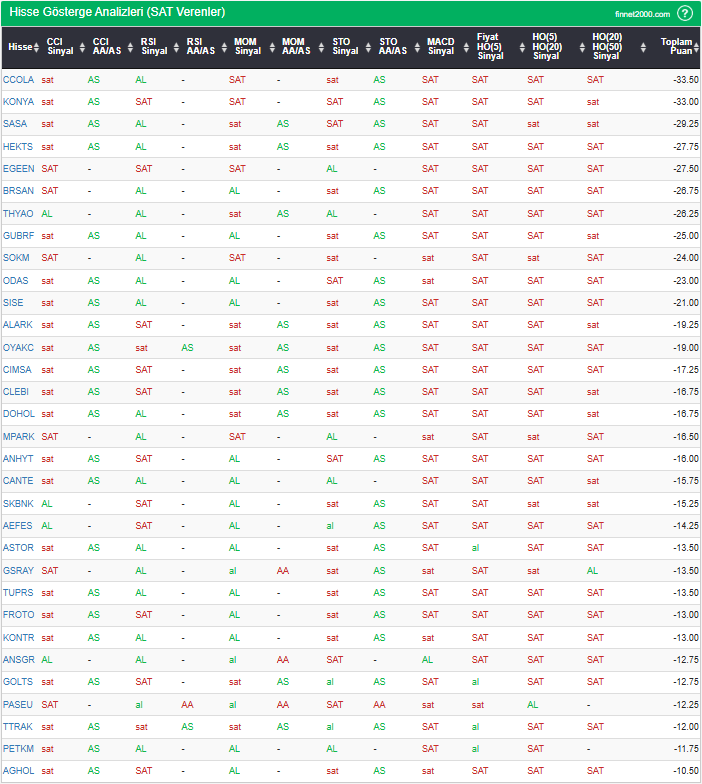The width and height of the screenshot is (702, 784).
Task: Open the ALARK stock link
Action: pyautogui.click(x=18, y=324)
